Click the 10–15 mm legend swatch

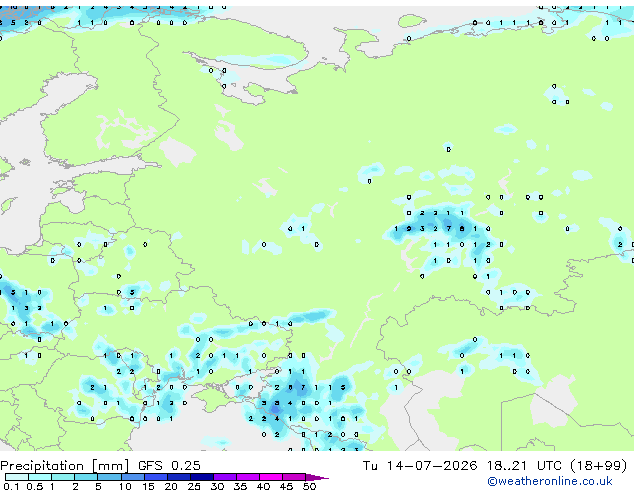pyautogui.click(x=133, y=477)
